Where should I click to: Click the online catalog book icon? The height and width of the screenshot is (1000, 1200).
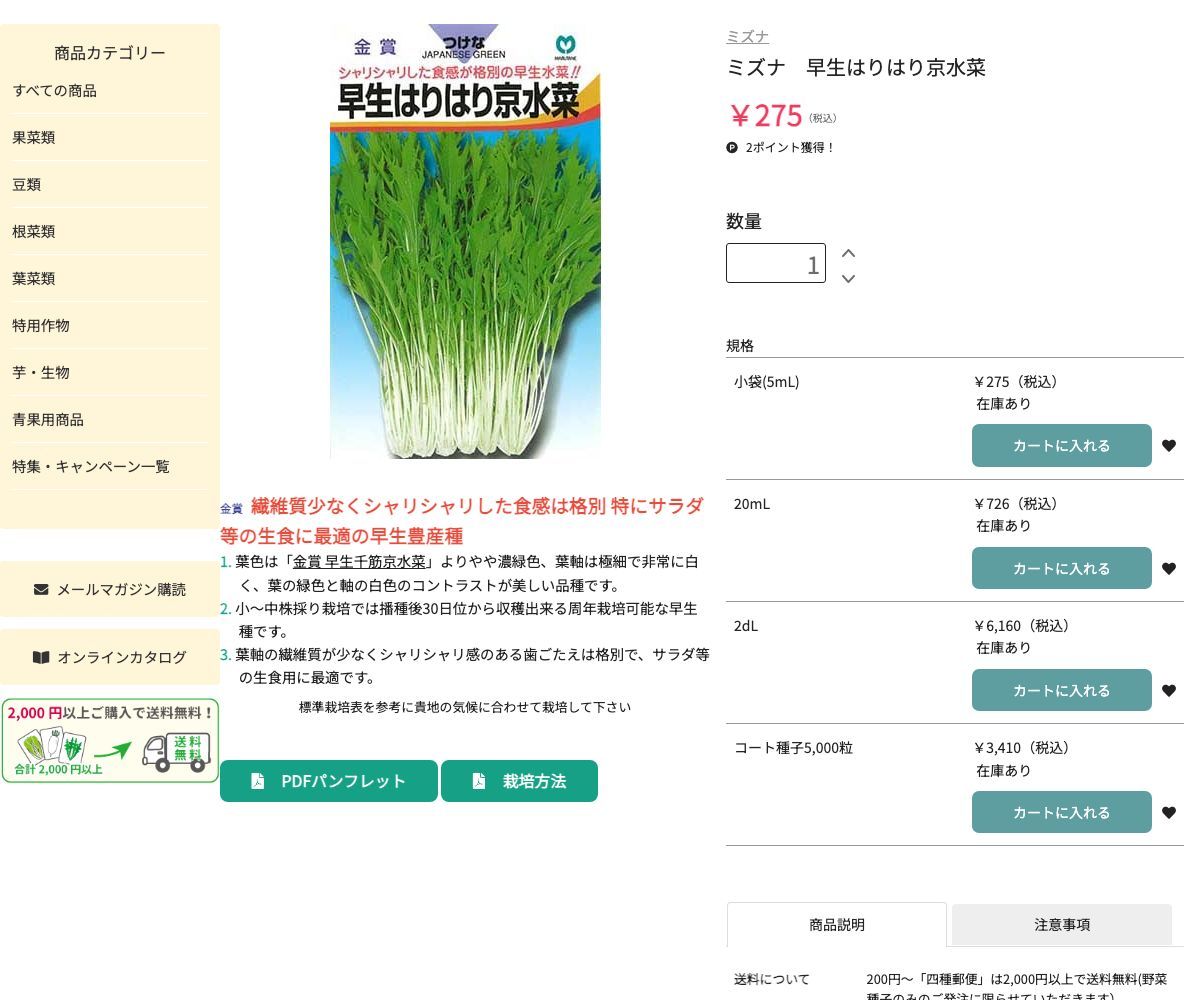[x=41, y=657]
